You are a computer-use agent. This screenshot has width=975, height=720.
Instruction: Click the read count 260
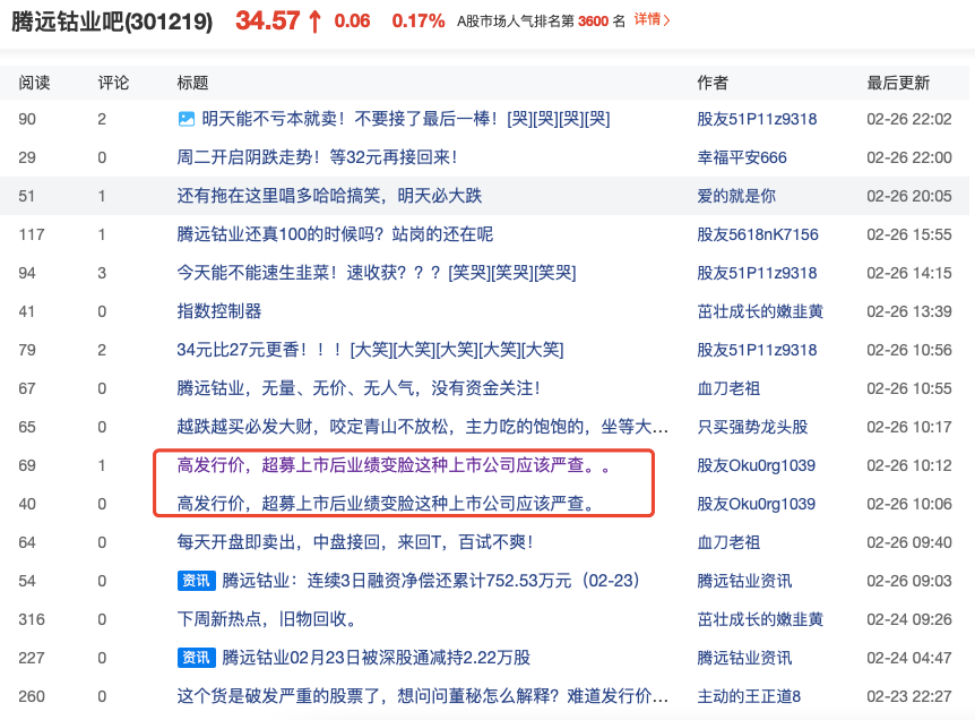click(x=32, y=696)
